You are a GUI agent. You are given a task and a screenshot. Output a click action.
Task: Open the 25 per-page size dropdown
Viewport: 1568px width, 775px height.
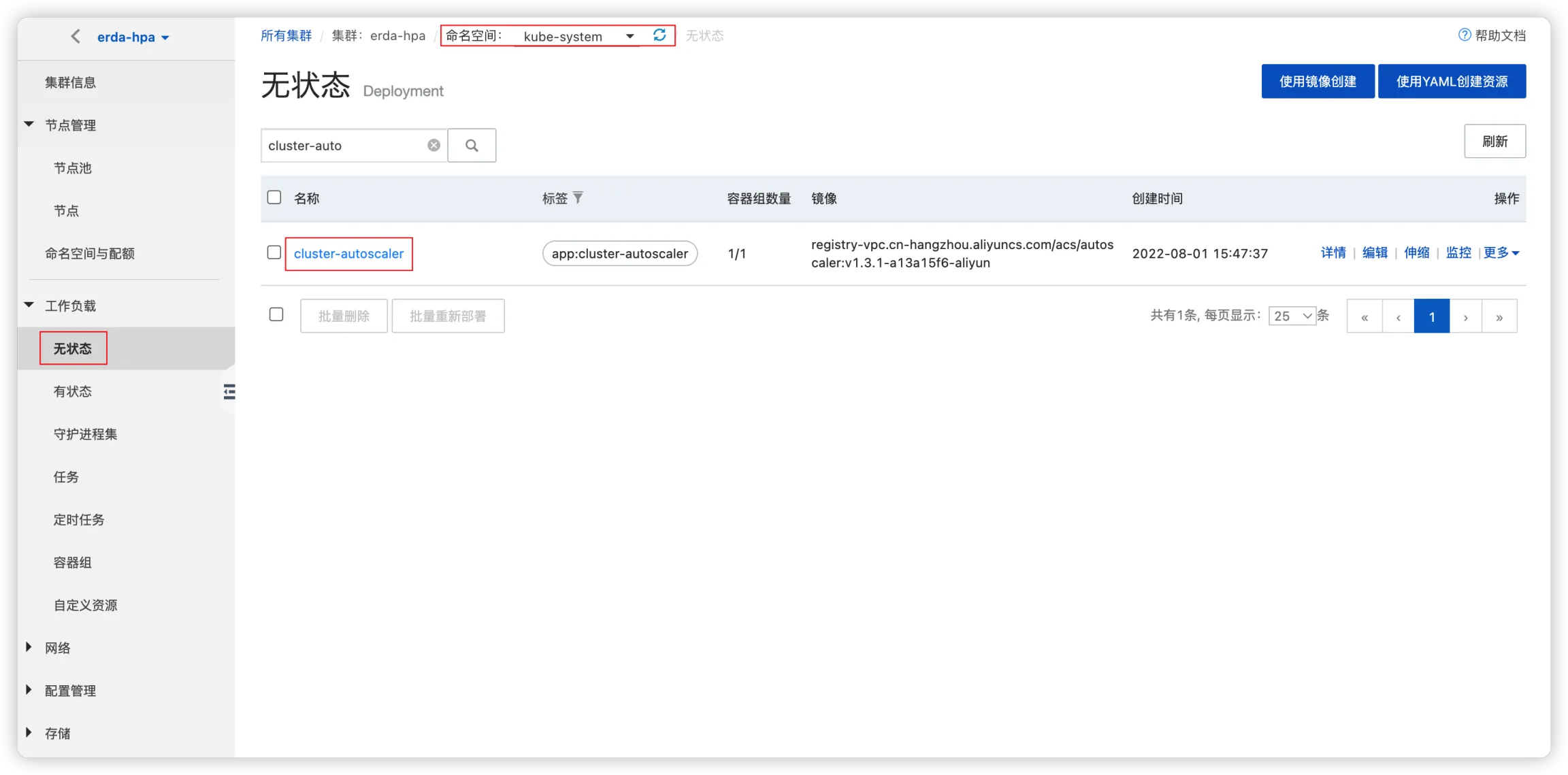1292,316
